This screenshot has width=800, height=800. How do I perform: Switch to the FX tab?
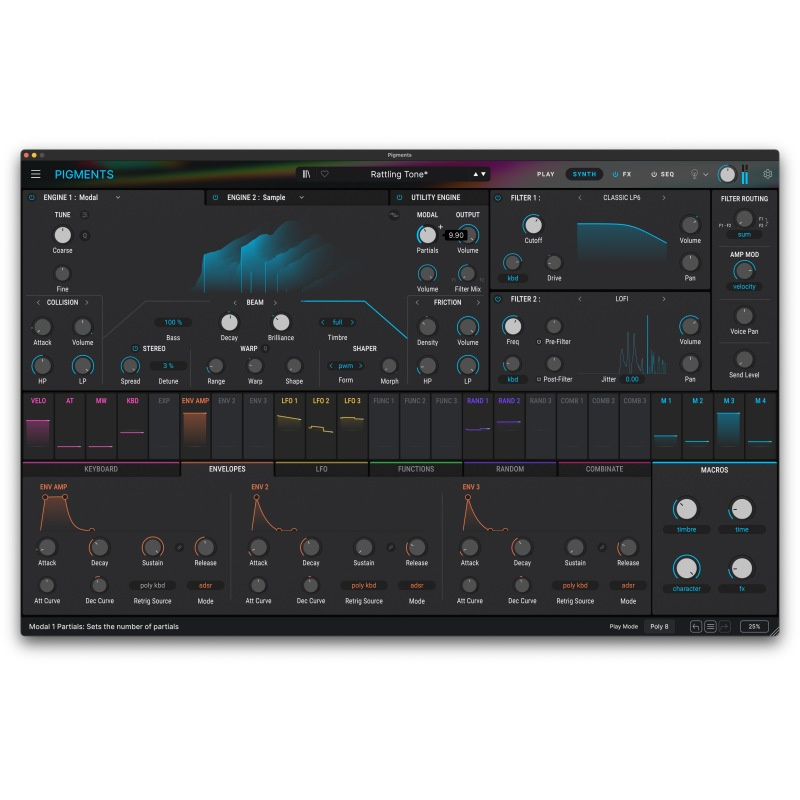point(627,173)
